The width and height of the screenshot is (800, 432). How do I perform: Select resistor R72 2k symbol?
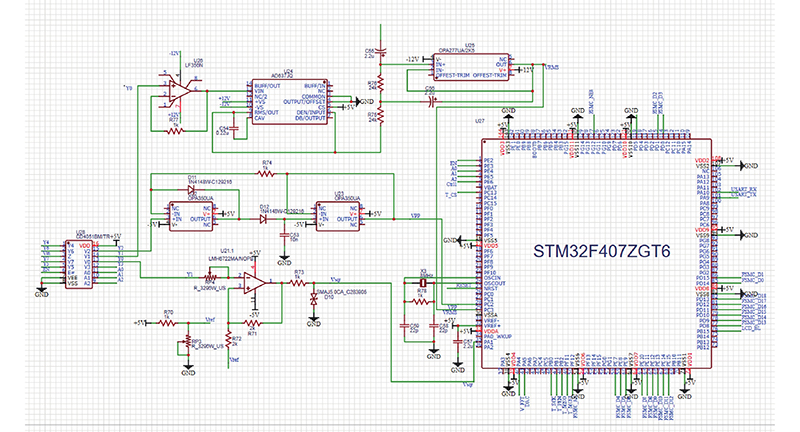point(228,338)
